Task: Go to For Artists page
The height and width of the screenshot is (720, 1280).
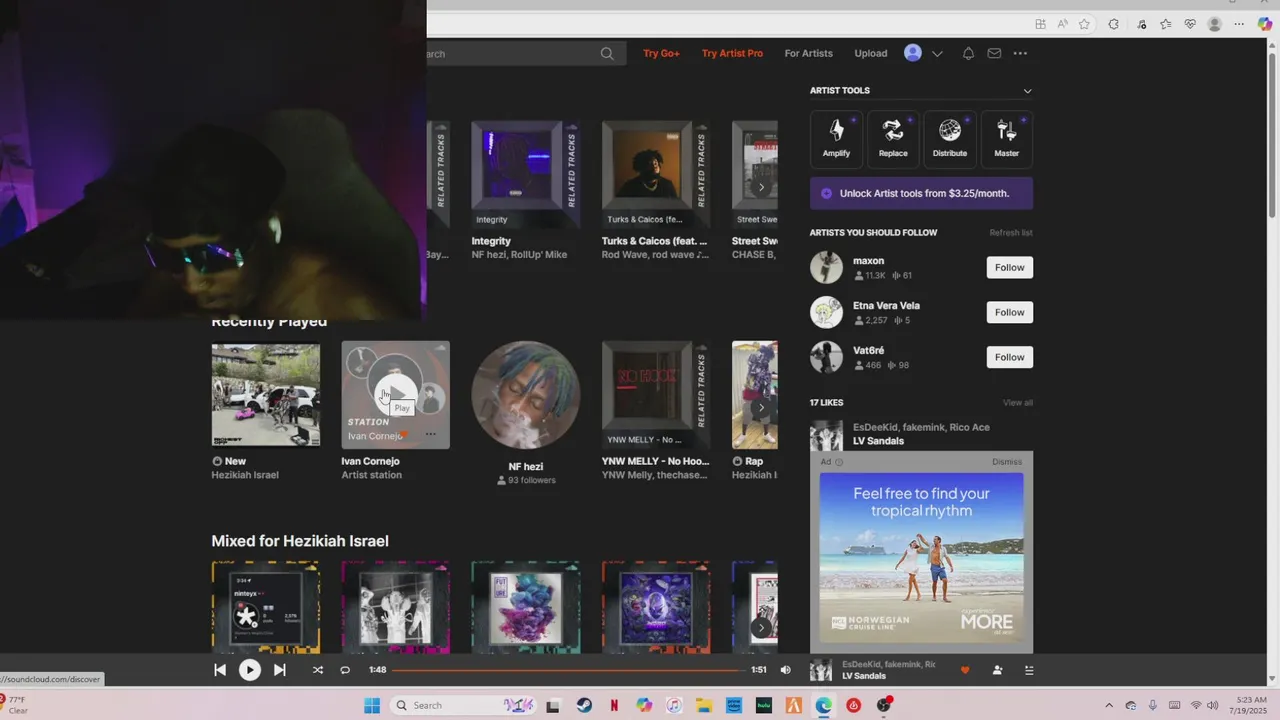Action: pos(808,53)
